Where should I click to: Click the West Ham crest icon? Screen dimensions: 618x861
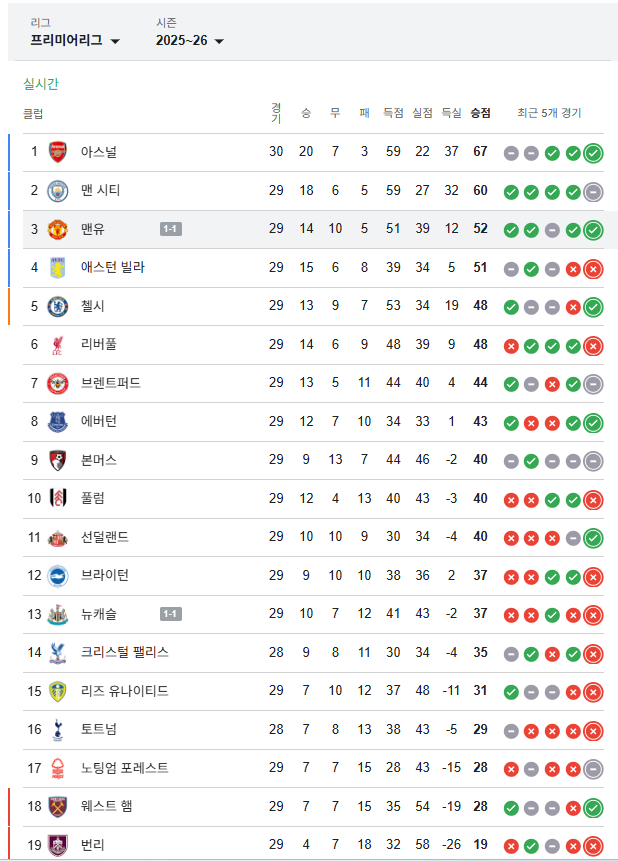58,806
